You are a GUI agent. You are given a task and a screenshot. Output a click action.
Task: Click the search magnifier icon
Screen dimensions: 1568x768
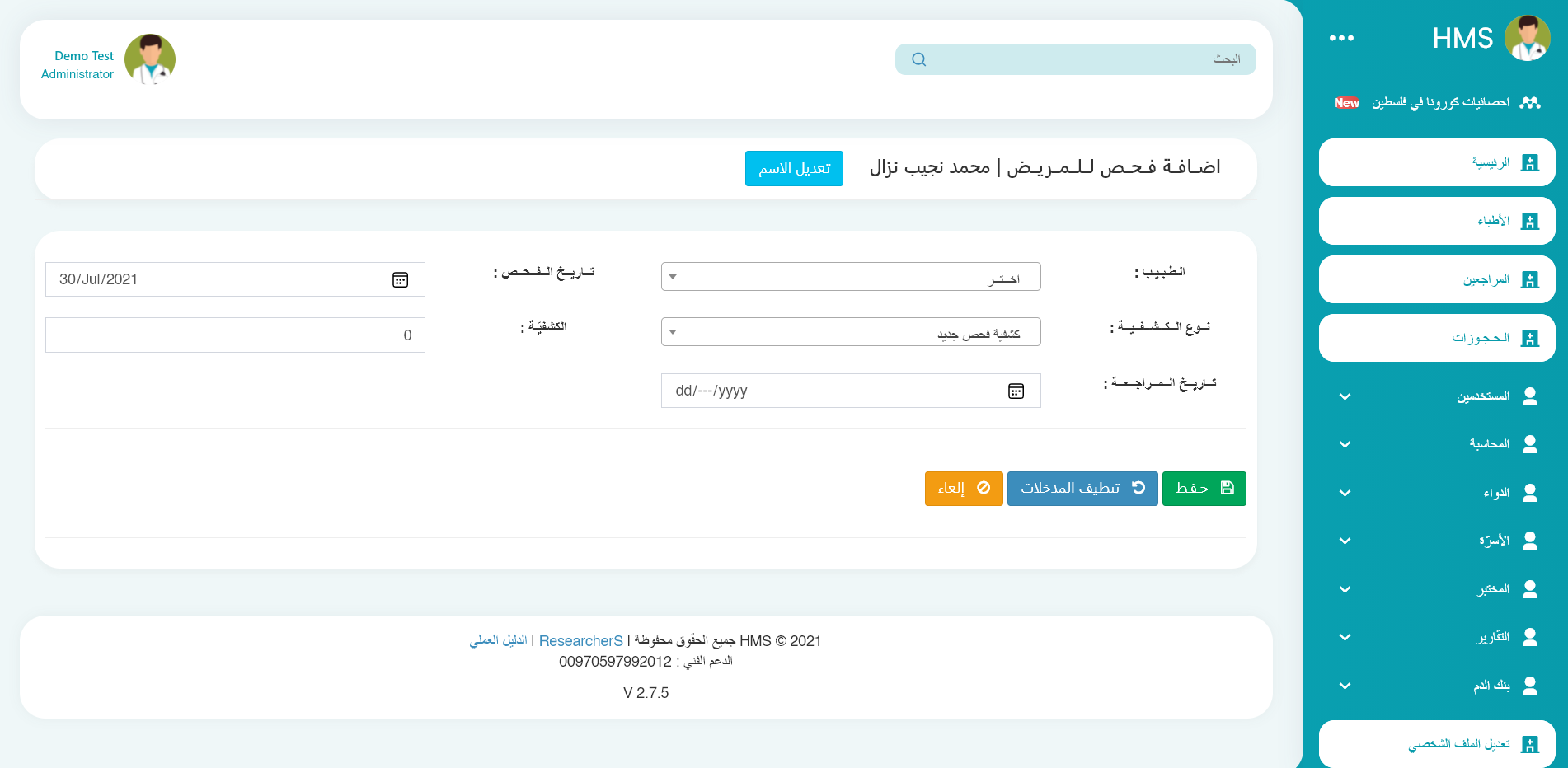coord(919,59)
